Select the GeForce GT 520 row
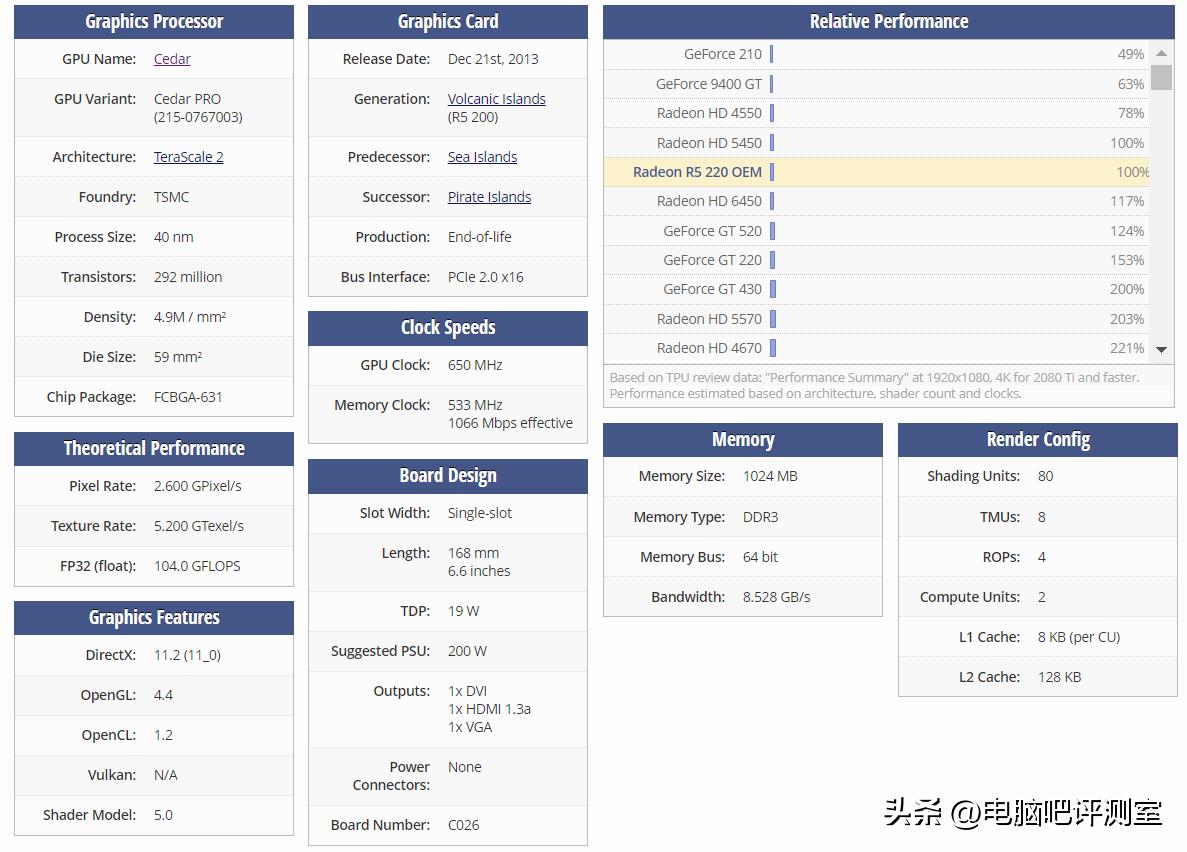This screenshot has height=852, width=1187. [877, 230]
